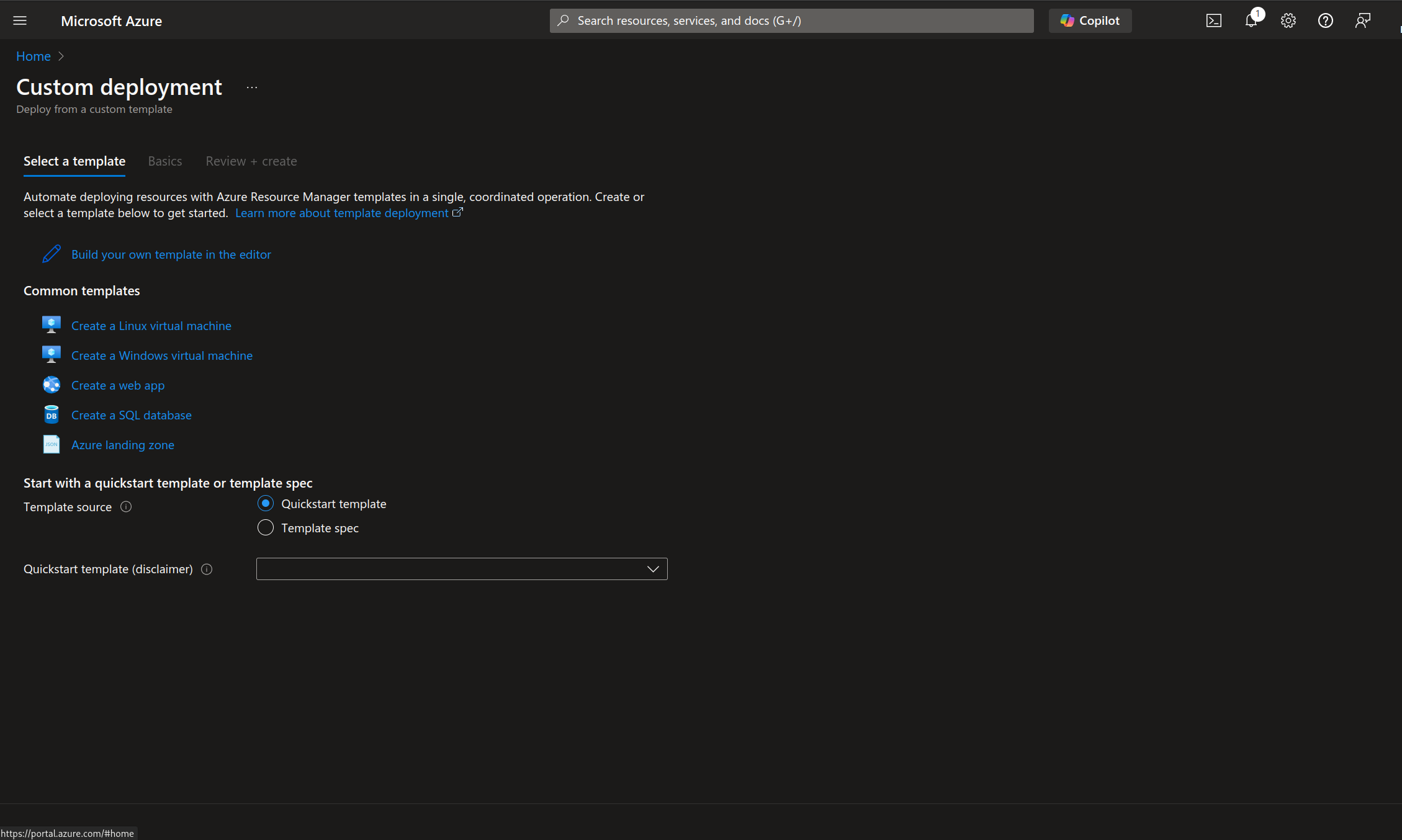The image size is (1402, 840).
Task: Select Quickstart template radio button
Action: click(x=266, y=503)
